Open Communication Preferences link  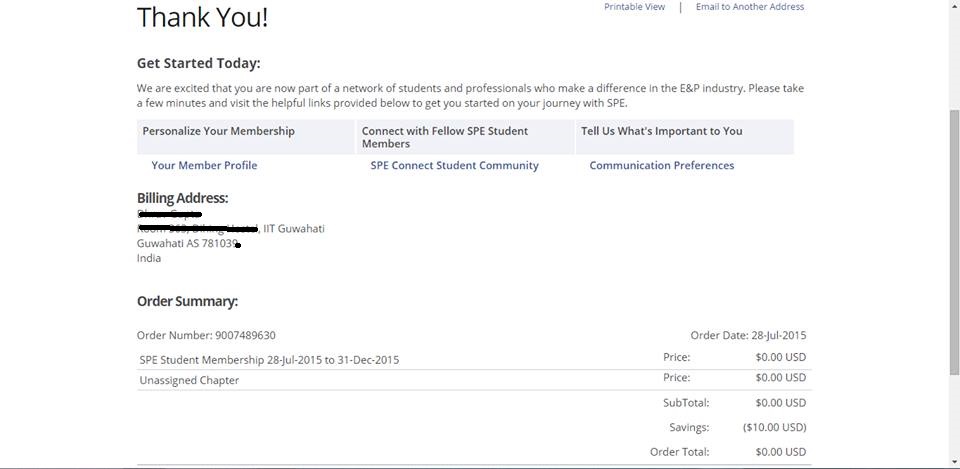[661, 166]
